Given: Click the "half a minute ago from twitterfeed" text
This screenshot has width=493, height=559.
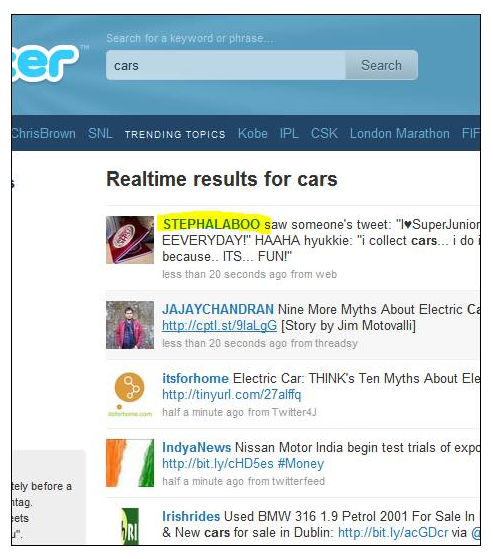Looking at the screenshot, I should [243, 481].
